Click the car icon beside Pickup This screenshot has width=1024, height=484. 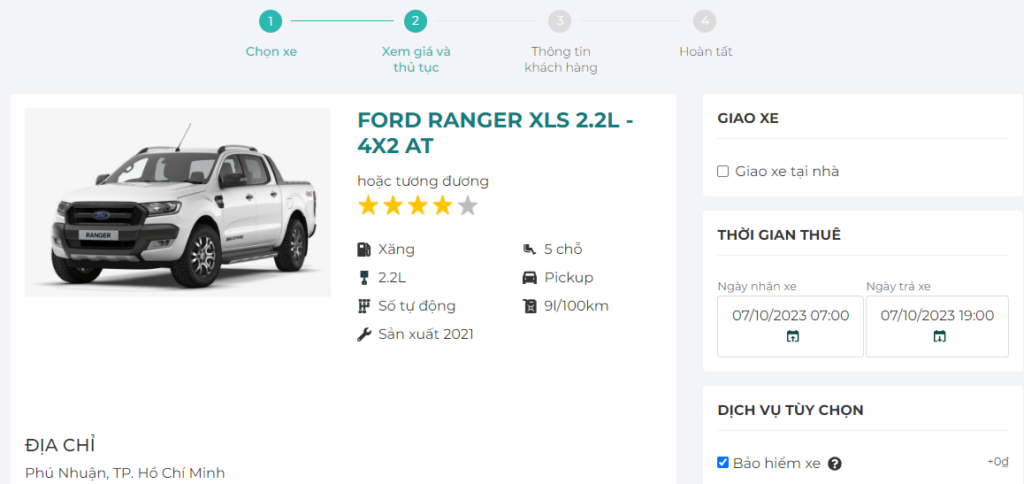coord(529,277)
